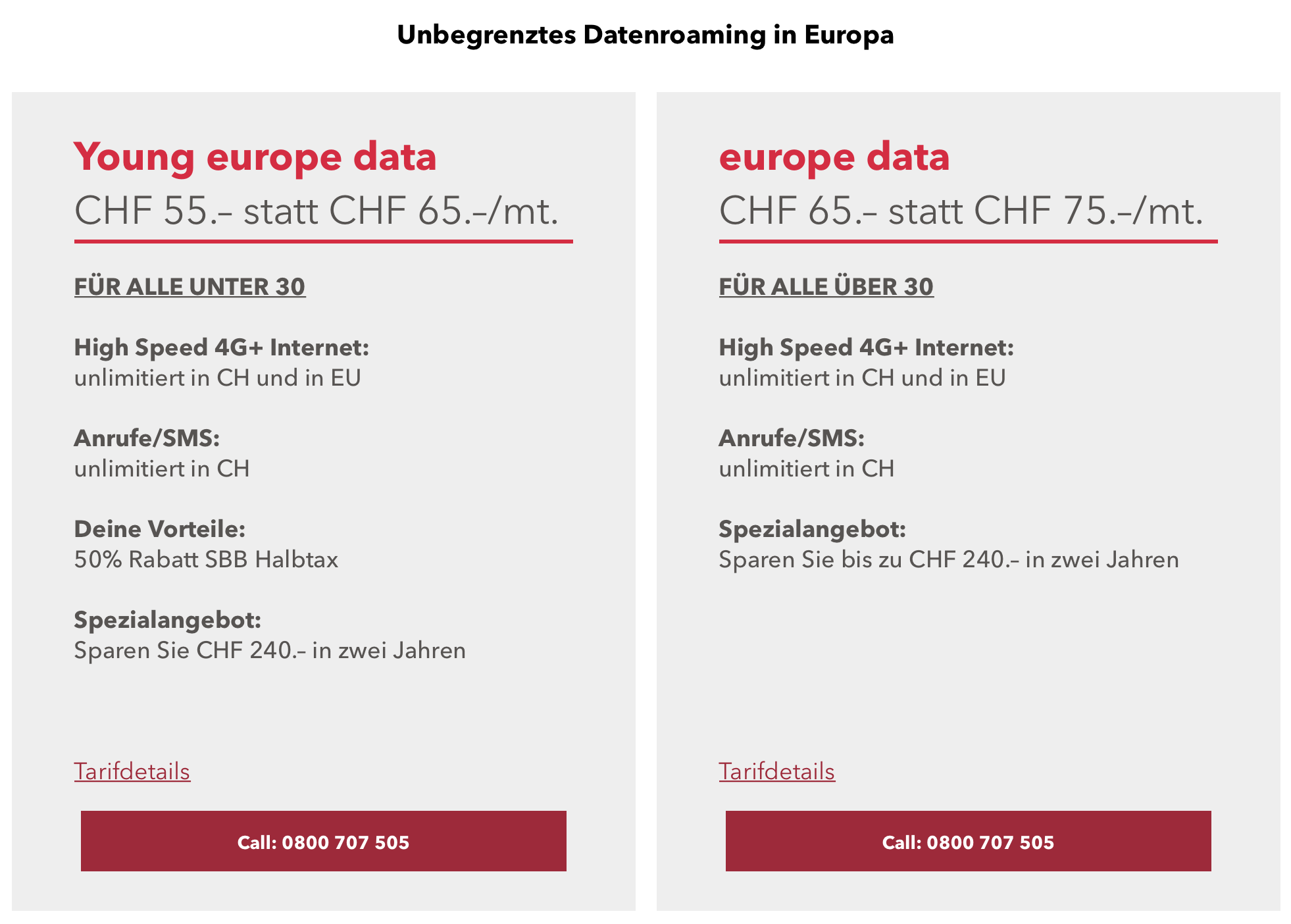This screenshot has height=924, width=1291.
Task: Select the "Young europe data" plan title
Action: click(255, 157)
